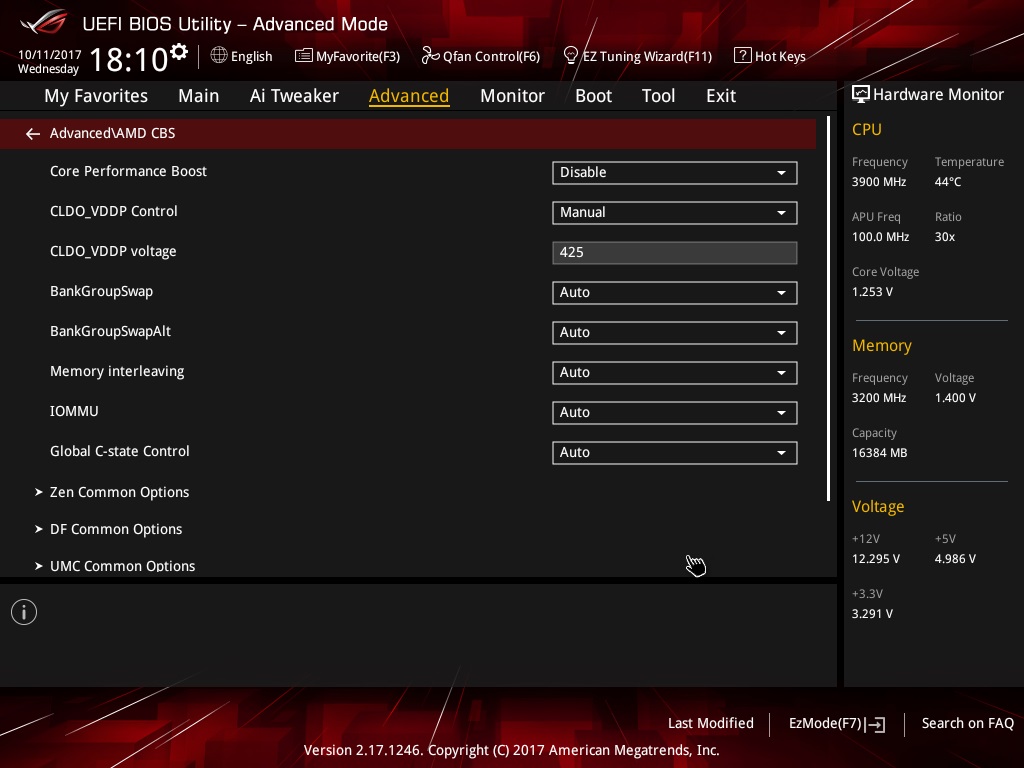Click the Memory Capacity 16384 MB value
Screen dimensions: 1024x768
pyautogui.click(x=879, y=453)
